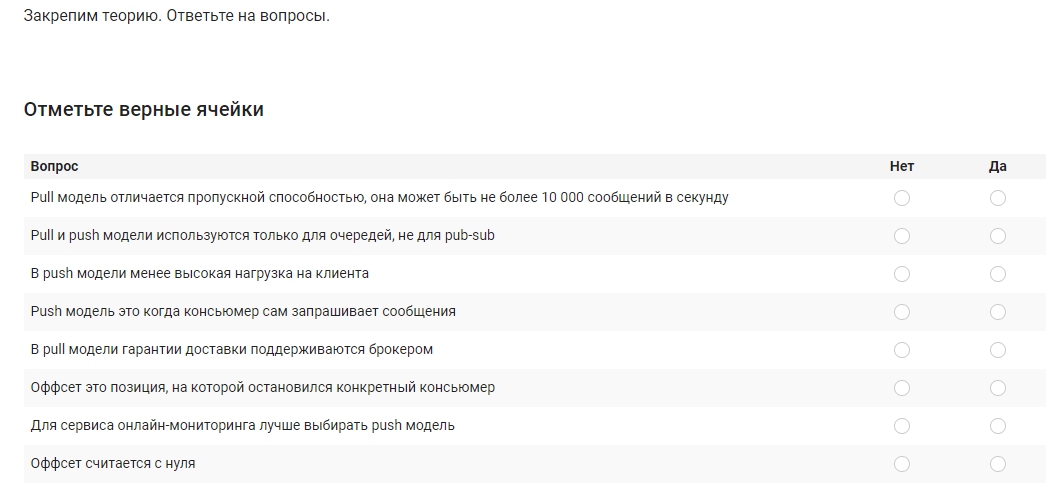Select Нет for Push модель консьюмер сам запрашивает
Screen dimensions: 1059x494
[x=902, y=312]
